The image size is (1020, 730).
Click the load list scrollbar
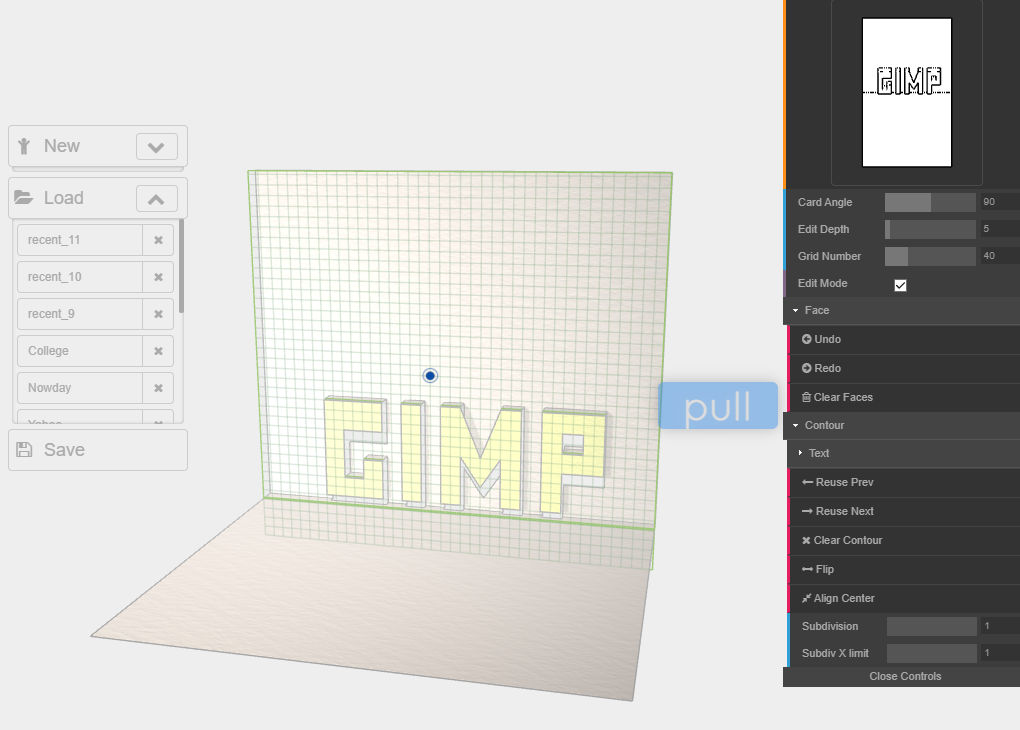pos(181,265)
